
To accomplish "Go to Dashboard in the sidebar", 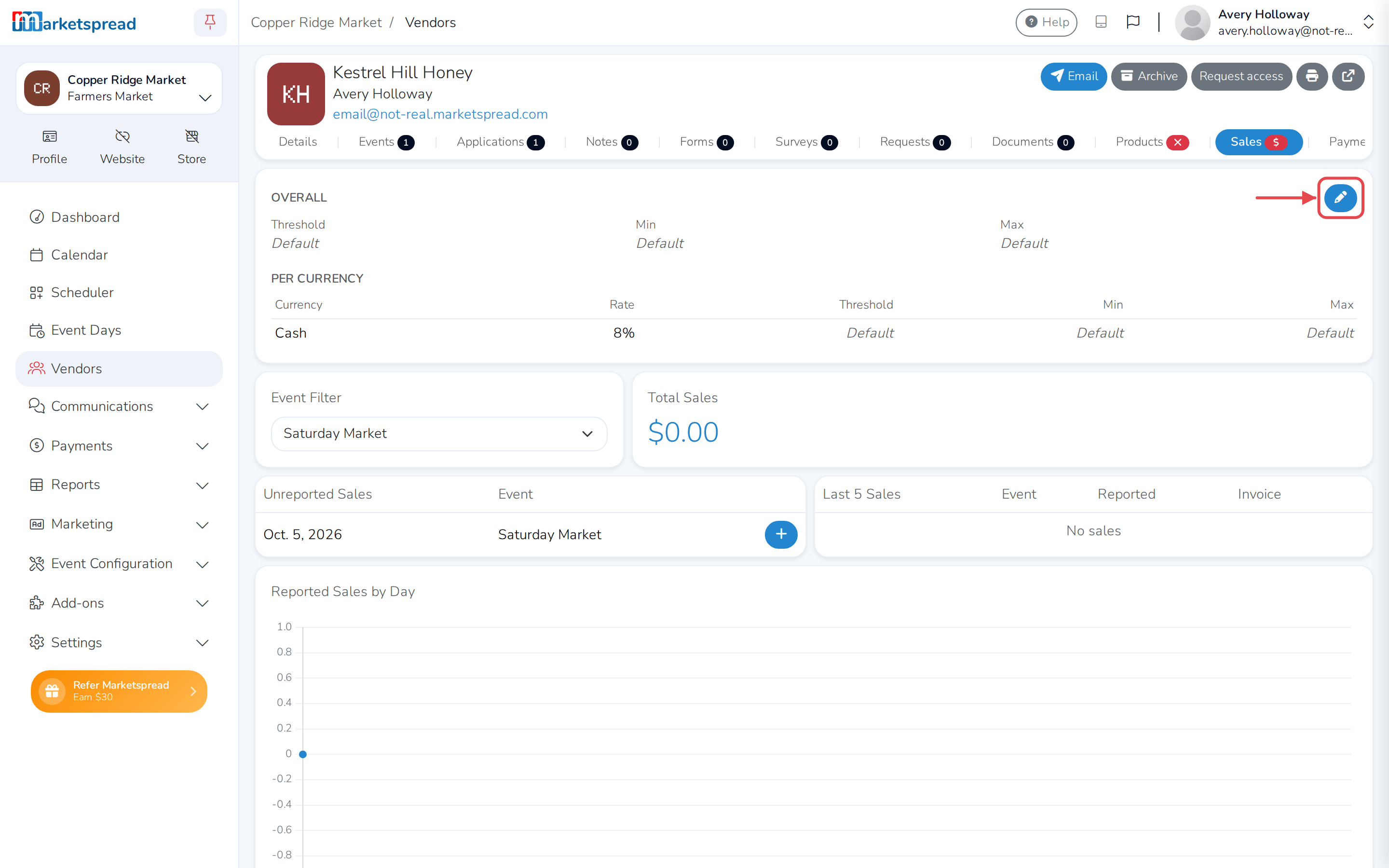I will [x=119, y=217].
